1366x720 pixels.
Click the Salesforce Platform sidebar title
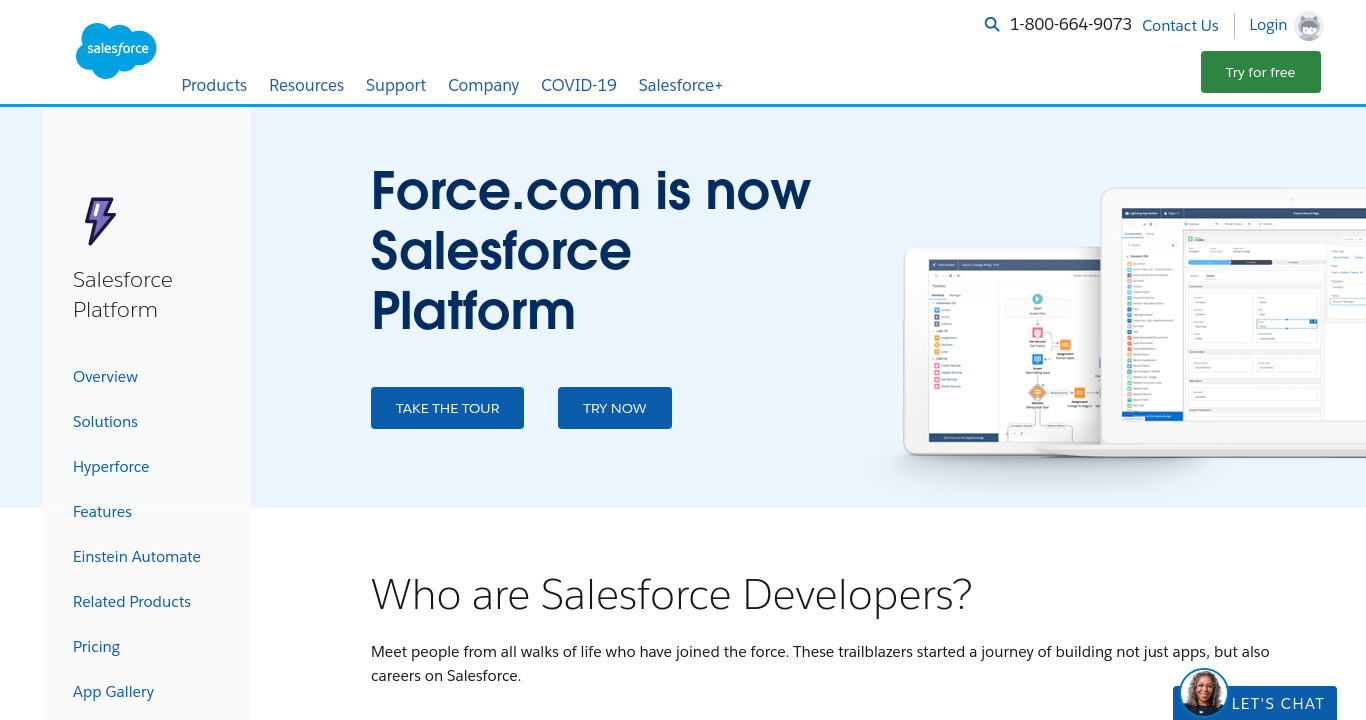(x=123, y=294)
